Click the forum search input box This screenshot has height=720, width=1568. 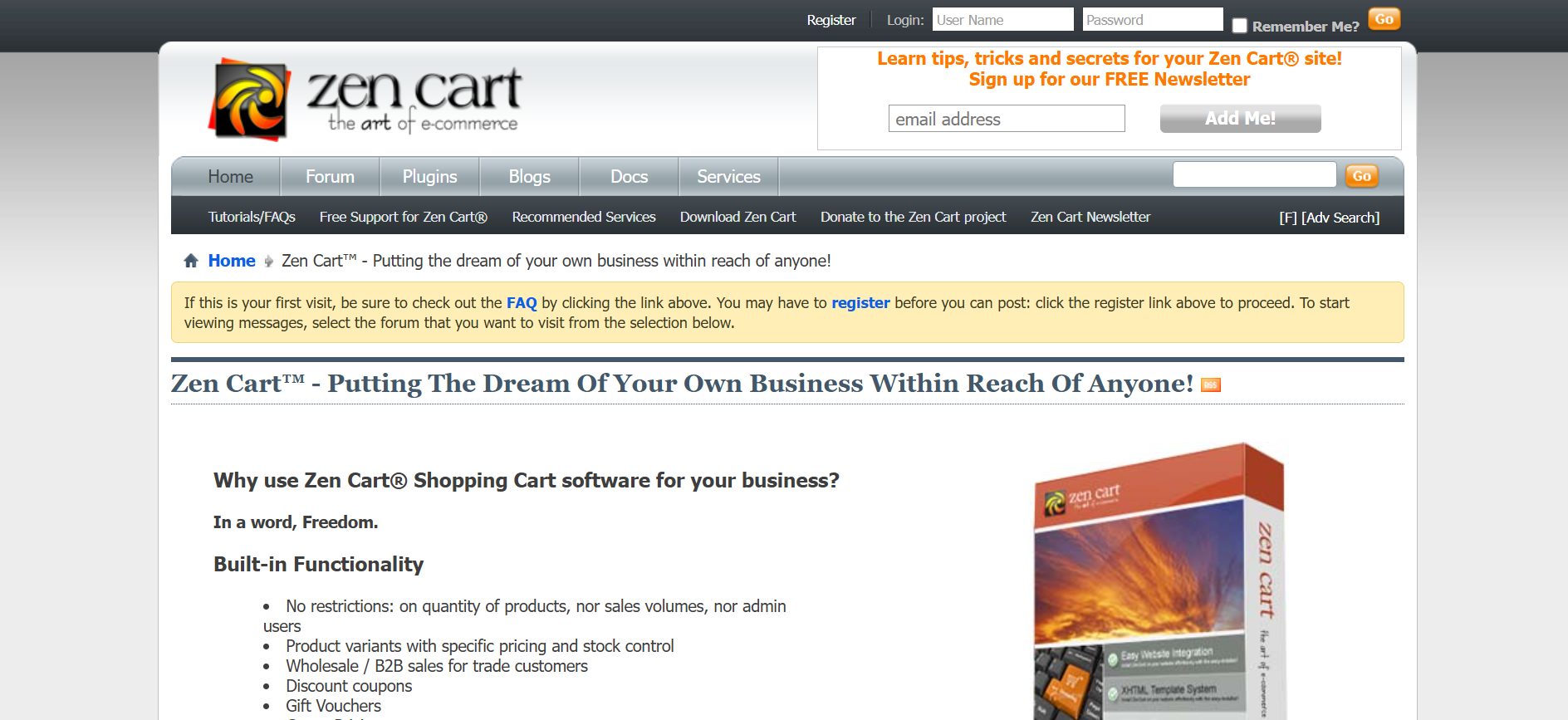pyautogui.click(x=1254, y=174)
